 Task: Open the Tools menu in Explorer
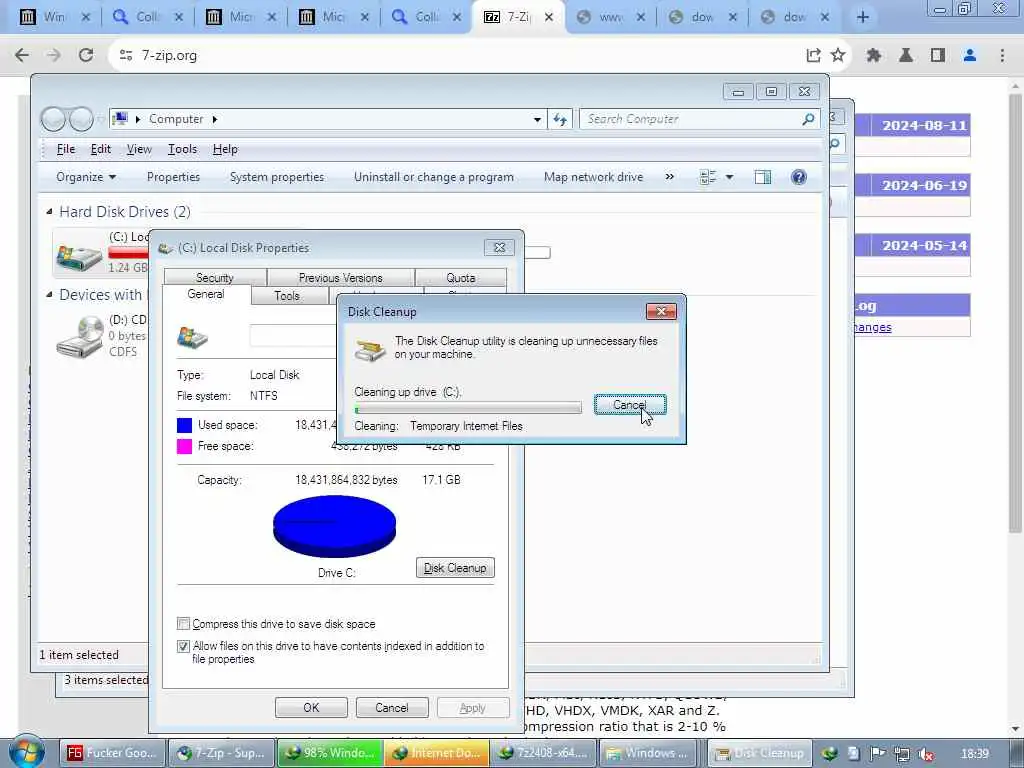(182, 149)
